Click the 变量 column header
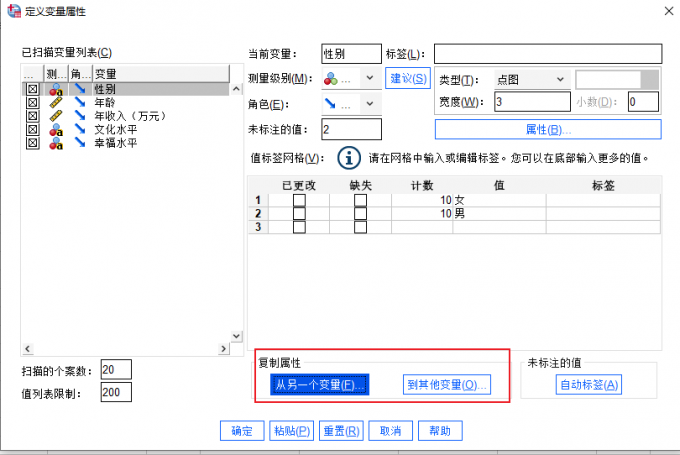 pos(161,74)
